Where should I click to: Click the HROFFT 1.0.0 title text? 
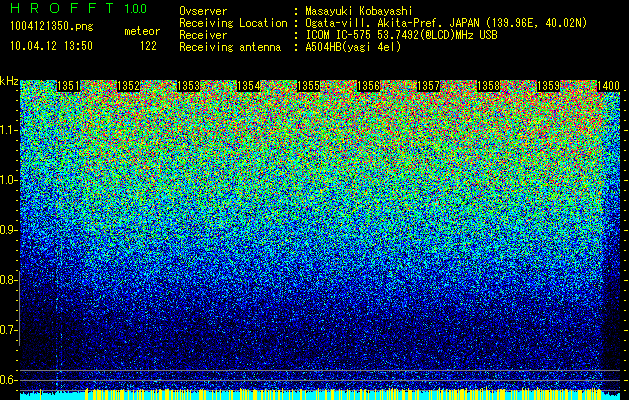pos(79,8)
